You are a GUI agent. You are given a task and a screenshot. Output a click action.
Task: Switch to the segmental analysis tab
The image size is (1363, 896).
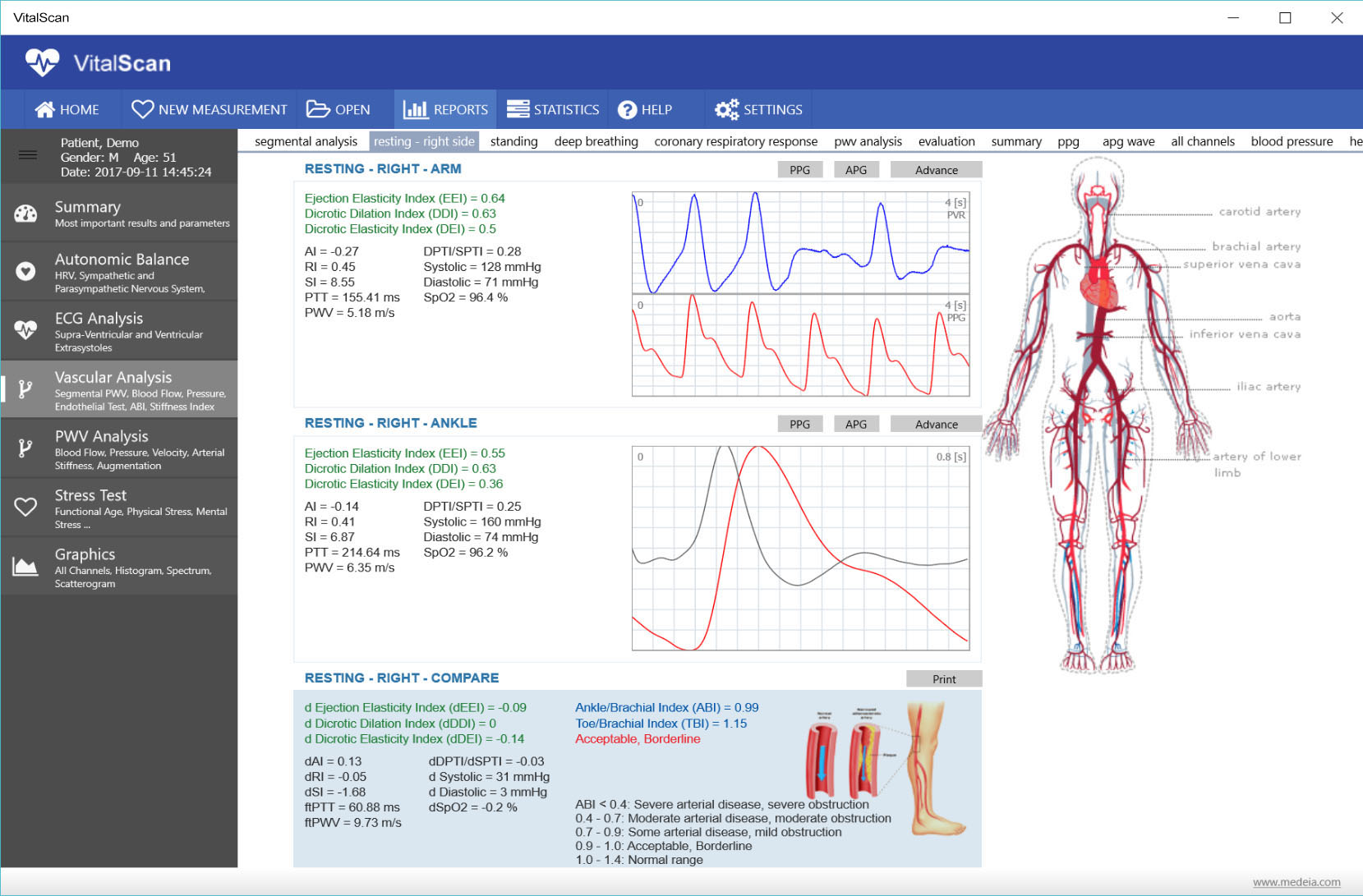[x=306, y=141]
